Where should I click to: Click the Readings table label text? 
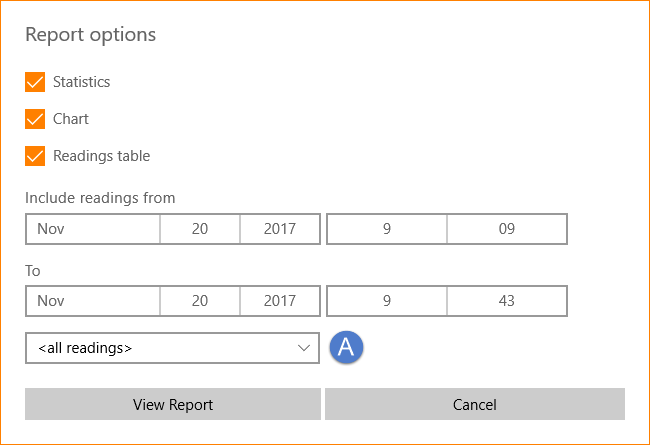pos(102,156)
